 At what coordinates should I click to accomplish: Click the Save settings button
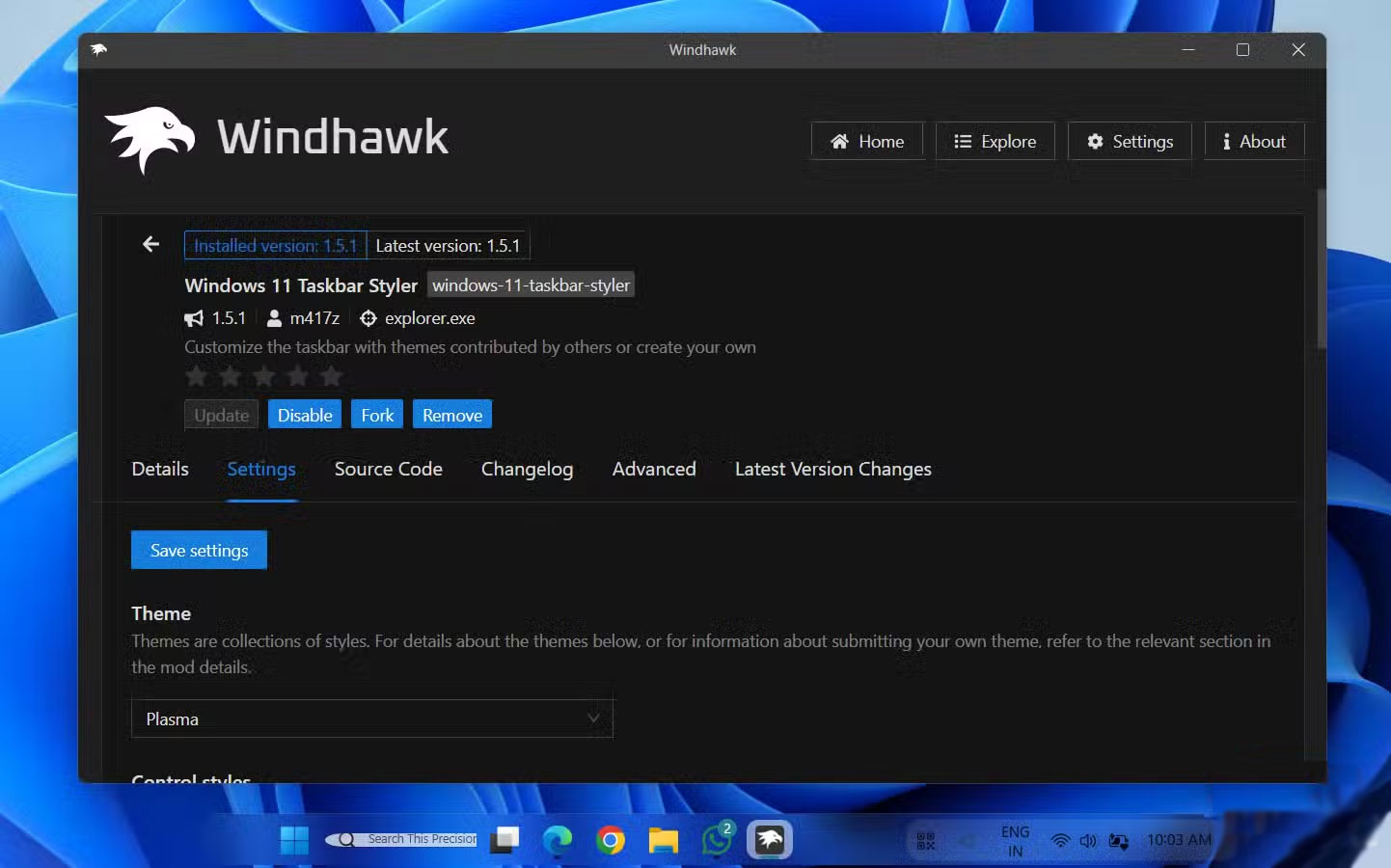click(x=199, y=550)
